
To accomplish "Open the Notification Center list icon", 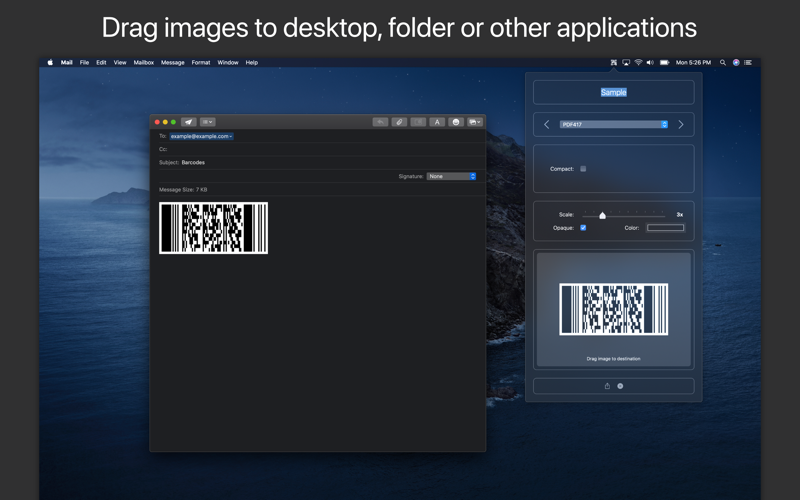I will pyautogui.click(x=748, y=62).
